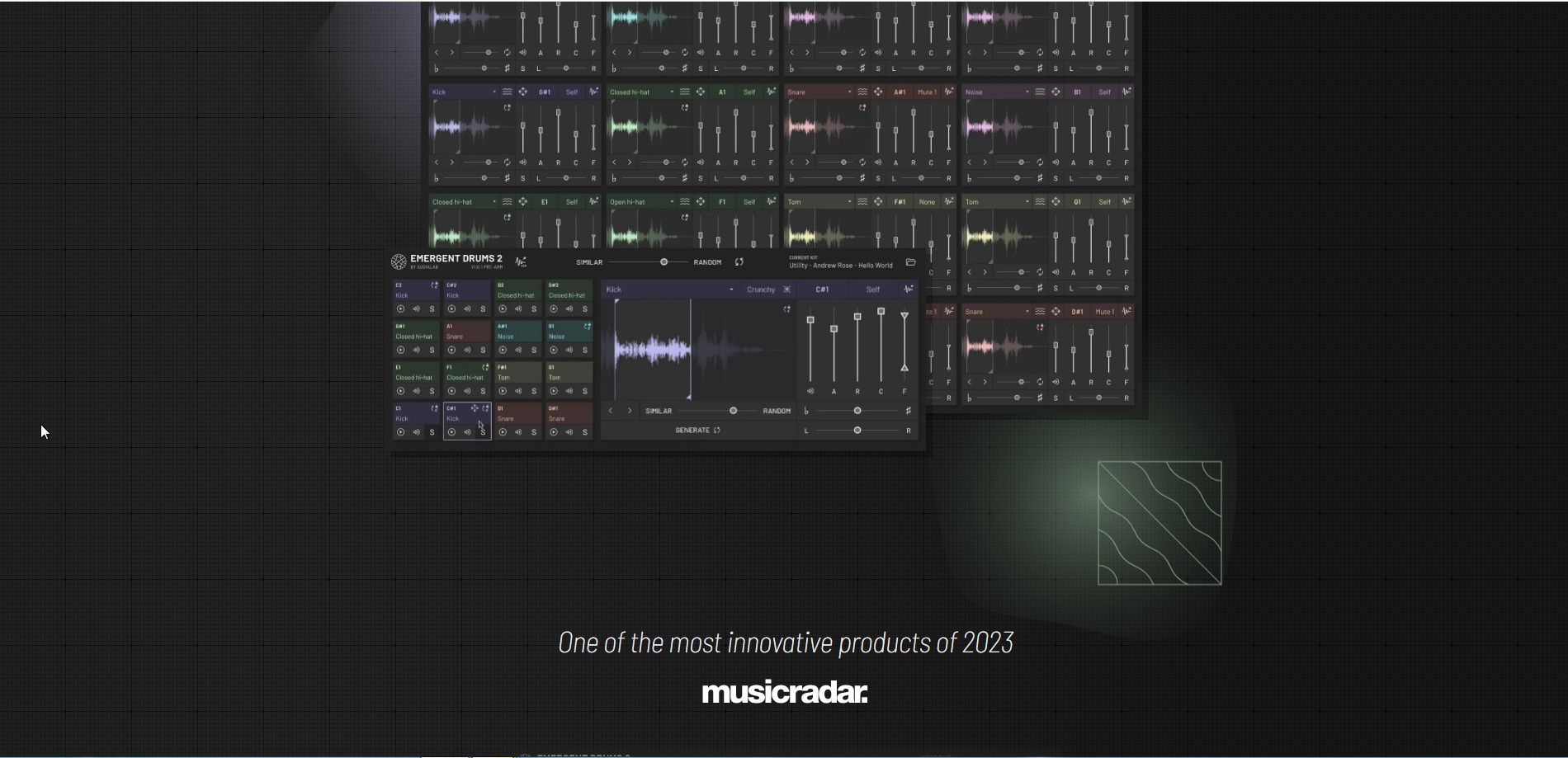Solo the C#2 Kick pad
1568x758 pixels.
tap(483, 309)
